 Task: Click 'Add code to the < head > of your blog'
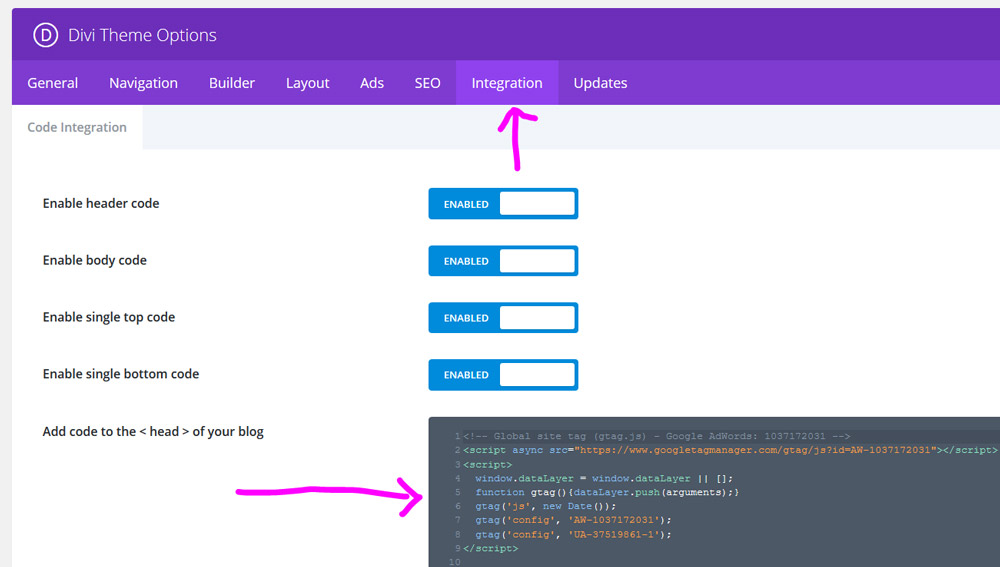[153, 431]
